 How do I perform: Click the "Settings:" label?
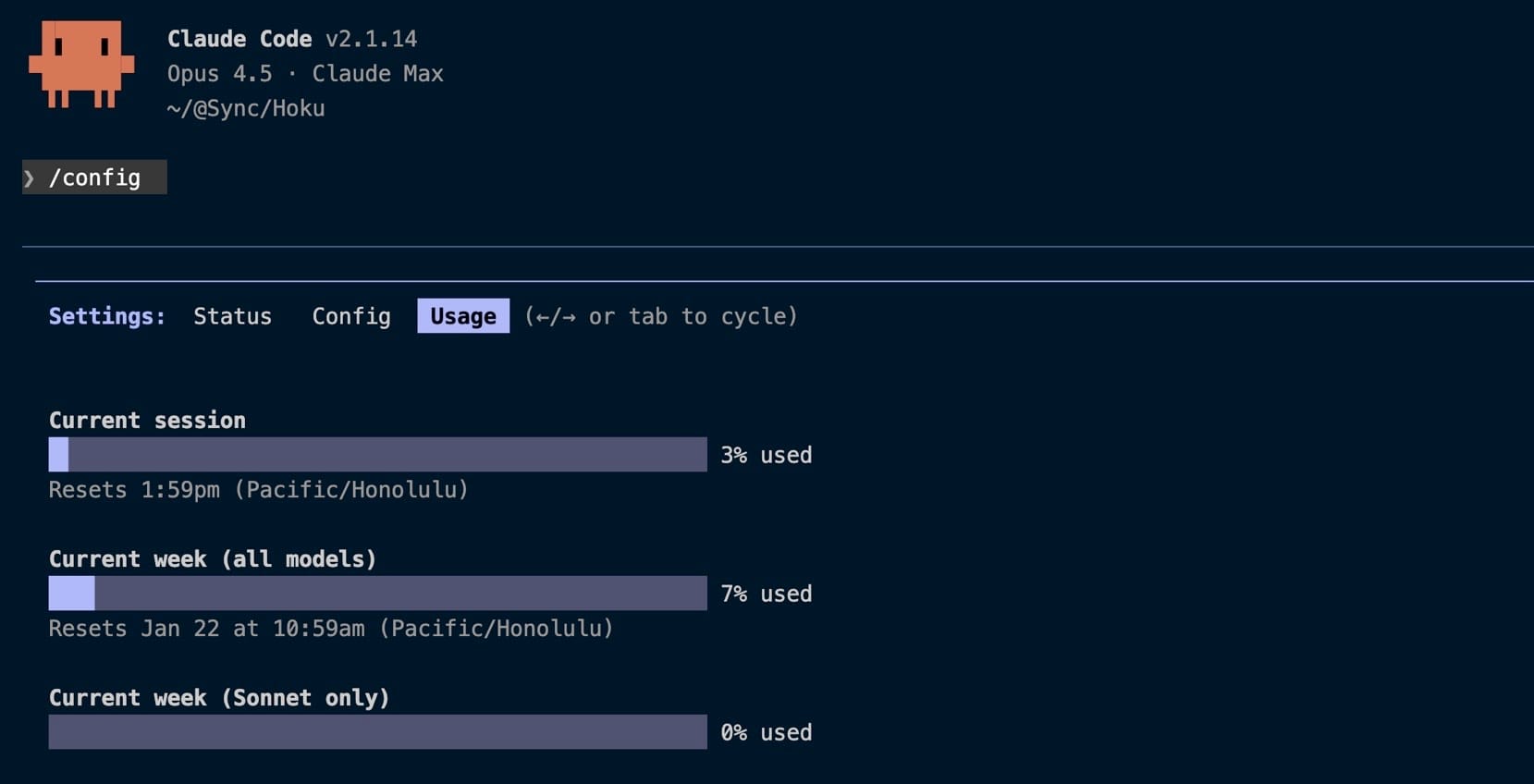107,316
